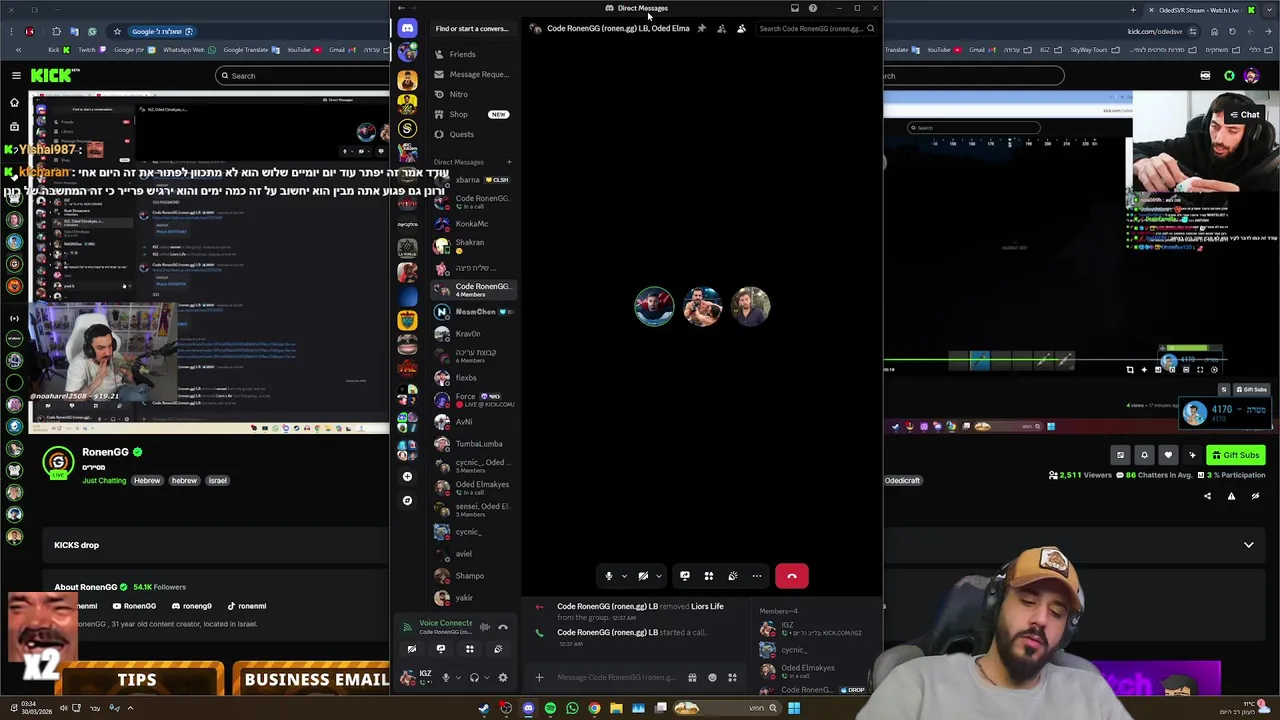This screenshot has height=720, width=1280.
Task: Disconnect from voice in Voice Connected panel
Action: coord(503,628)
